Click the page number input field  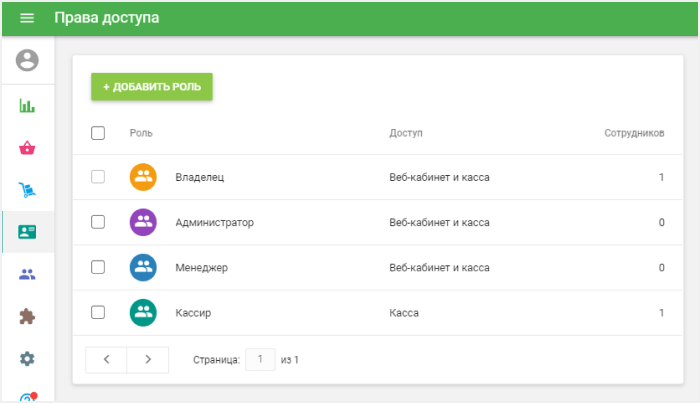point(260,359)
